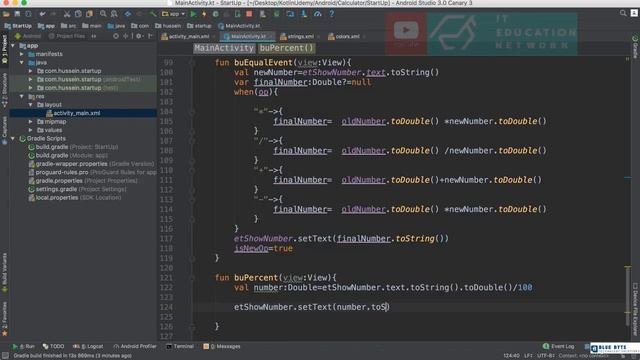640x360 pixels.
Task: Select local.properties in project tree
Action: click(x=74, y=198)
